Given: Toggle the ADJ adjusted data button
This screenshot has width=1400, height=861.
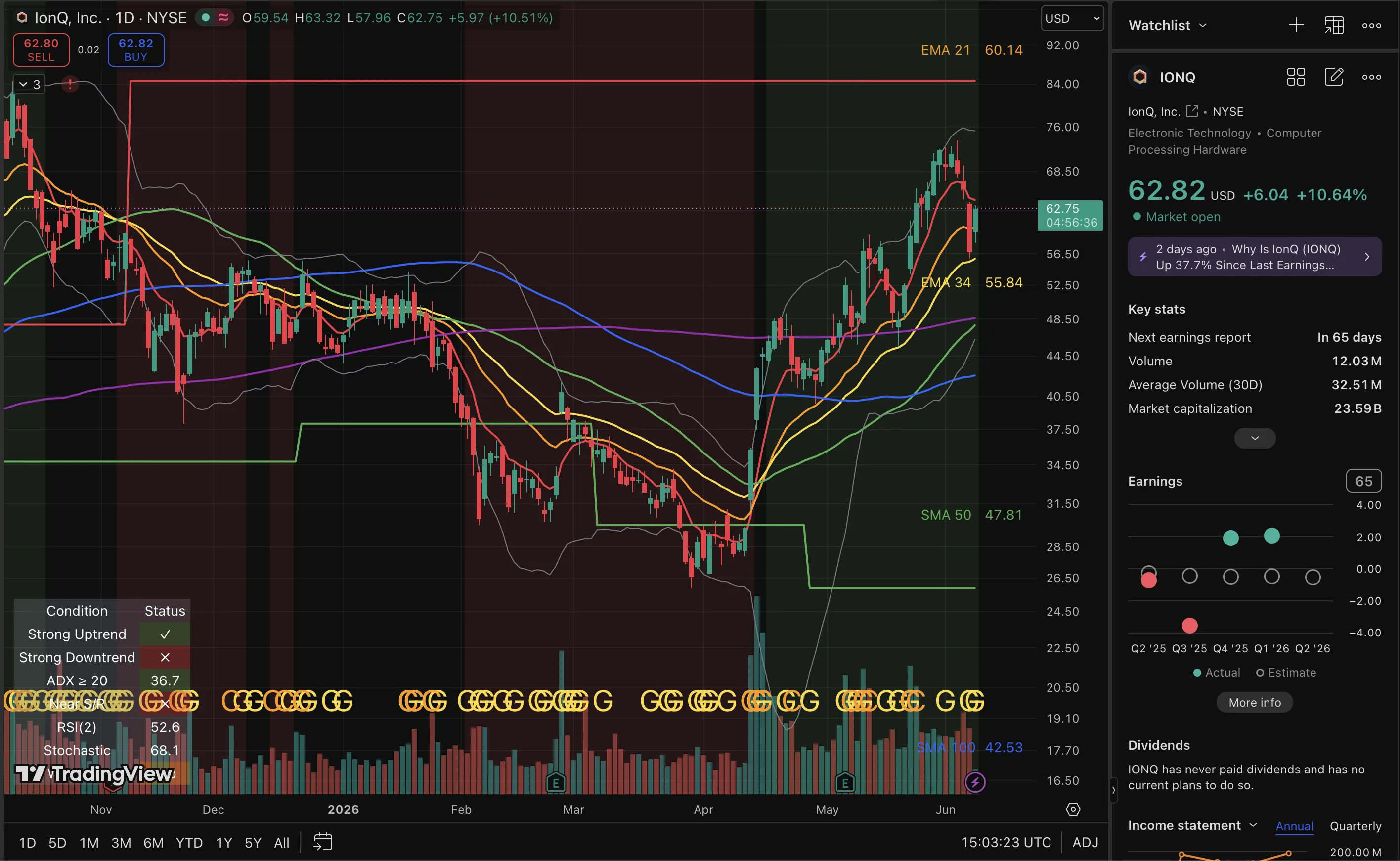Looking at the screenshot, I should (1085, 842).
